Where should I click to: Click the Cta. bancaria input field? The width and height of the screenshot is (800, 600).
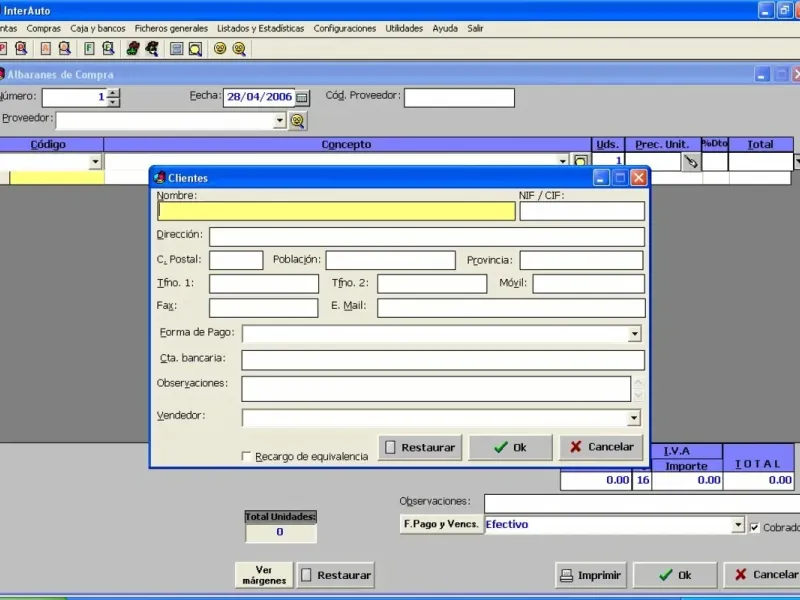coord(443,360)
